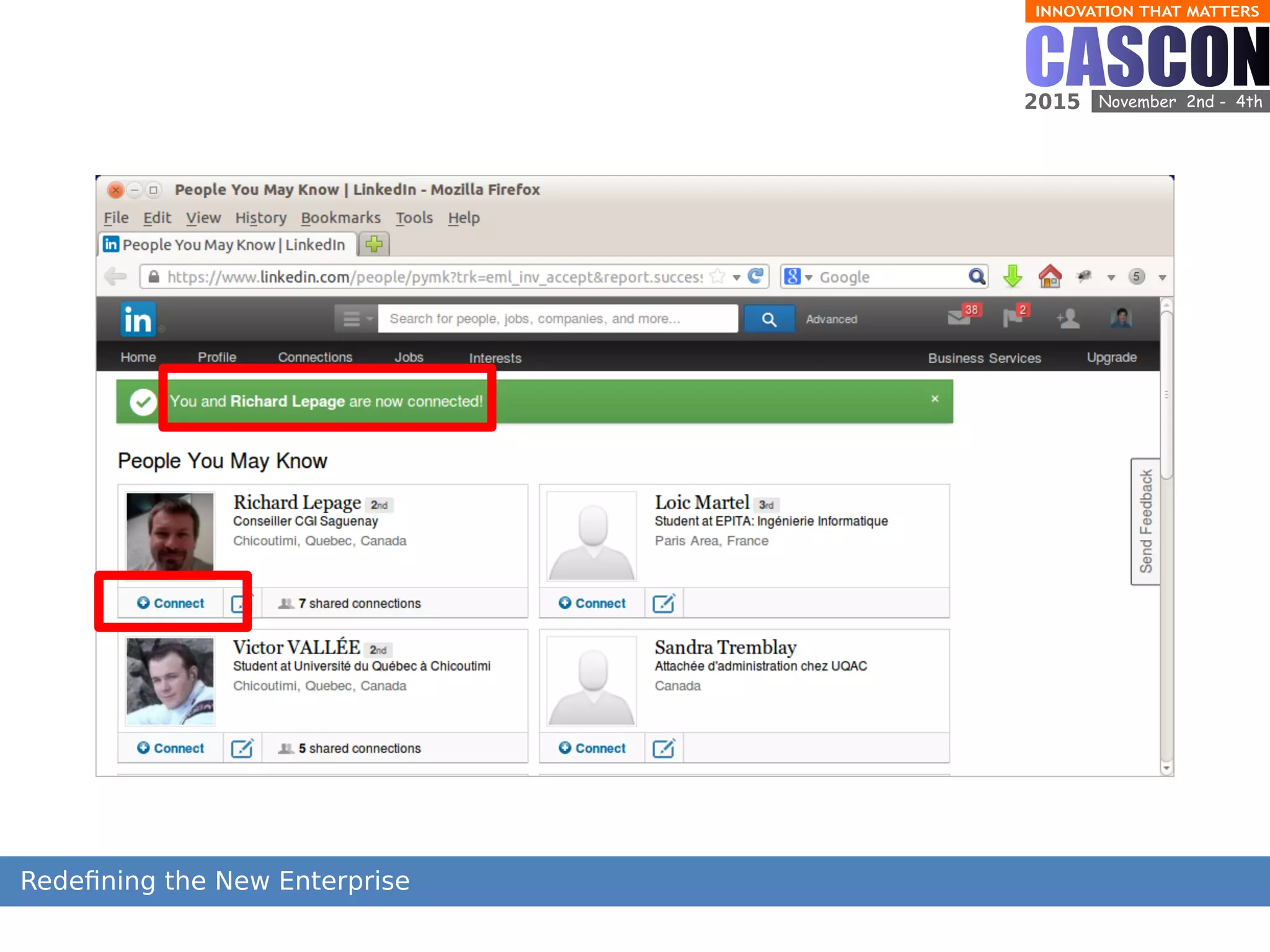
Task: Click the LinkedIn search input field
Action: (x=557, y=319)
